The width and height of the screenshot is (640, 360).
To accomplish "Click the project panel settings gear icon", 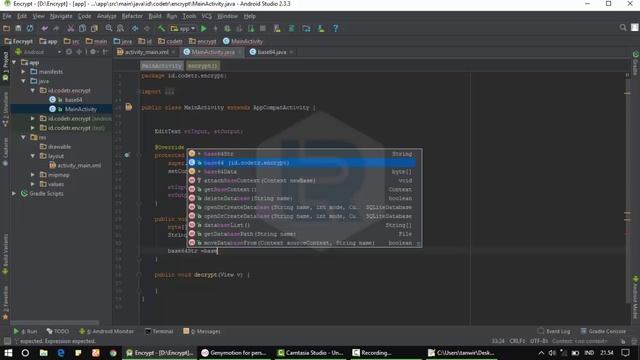I will coord(93,52).
